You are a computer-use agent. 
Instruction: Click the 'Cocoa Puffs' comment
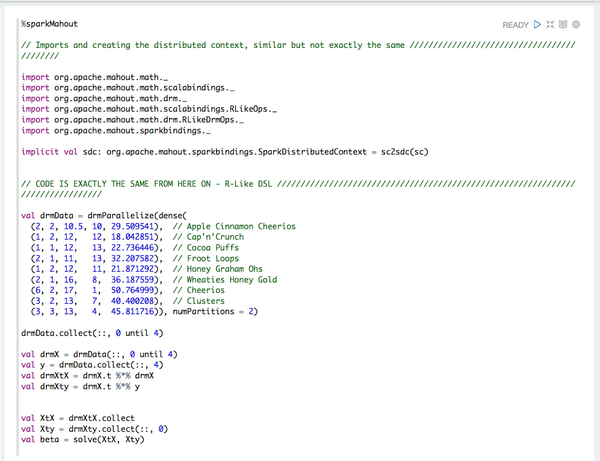point(206,248)
